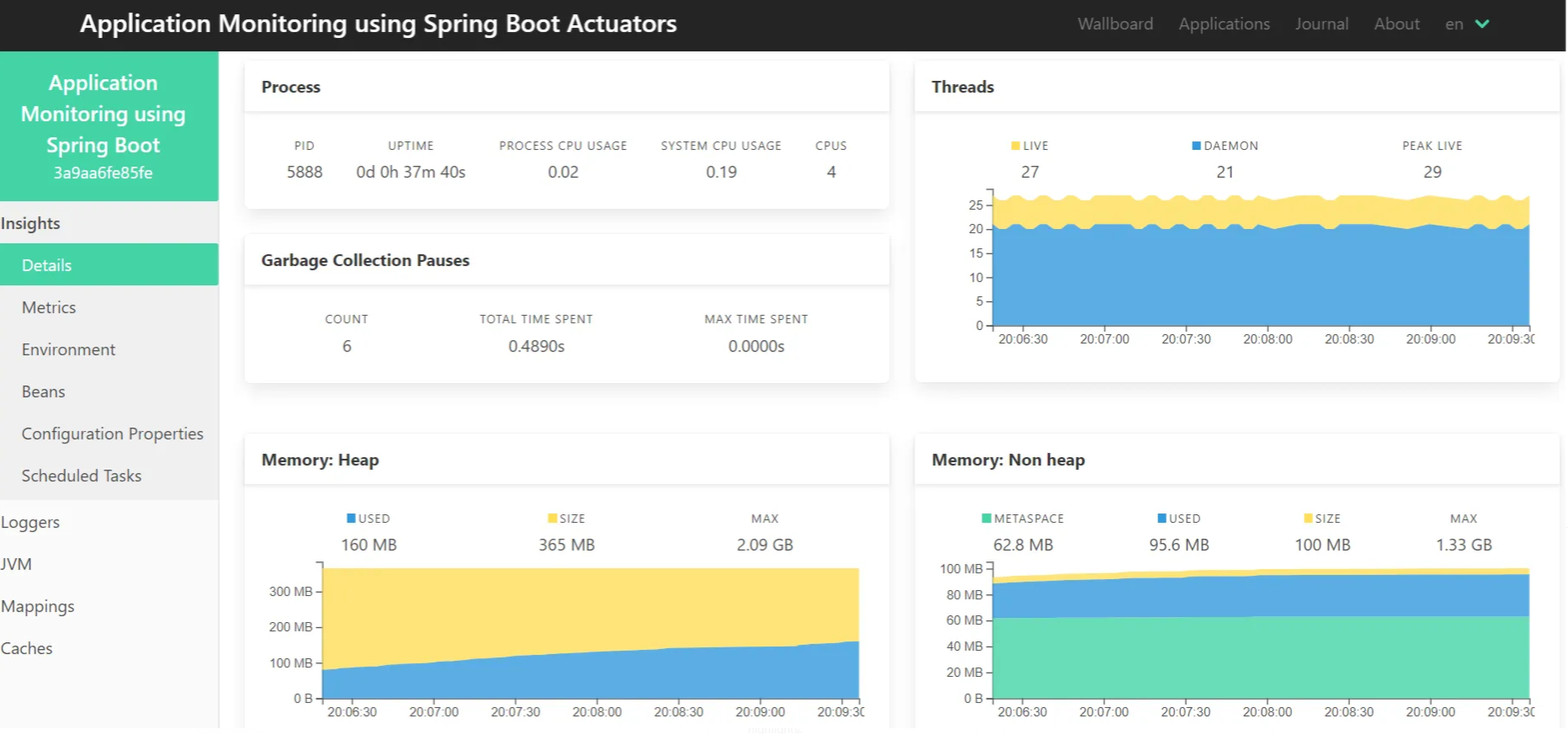1568x734 pixels.
Task: Click the green metaspace area in Non heap chart
Action: [1262, 658]
